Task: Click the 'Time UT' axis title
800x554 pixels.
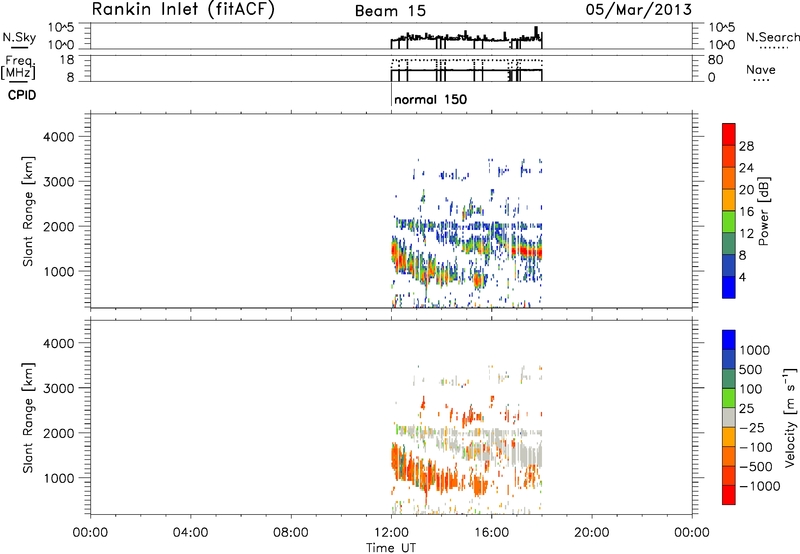Action: tap(391, 548)
